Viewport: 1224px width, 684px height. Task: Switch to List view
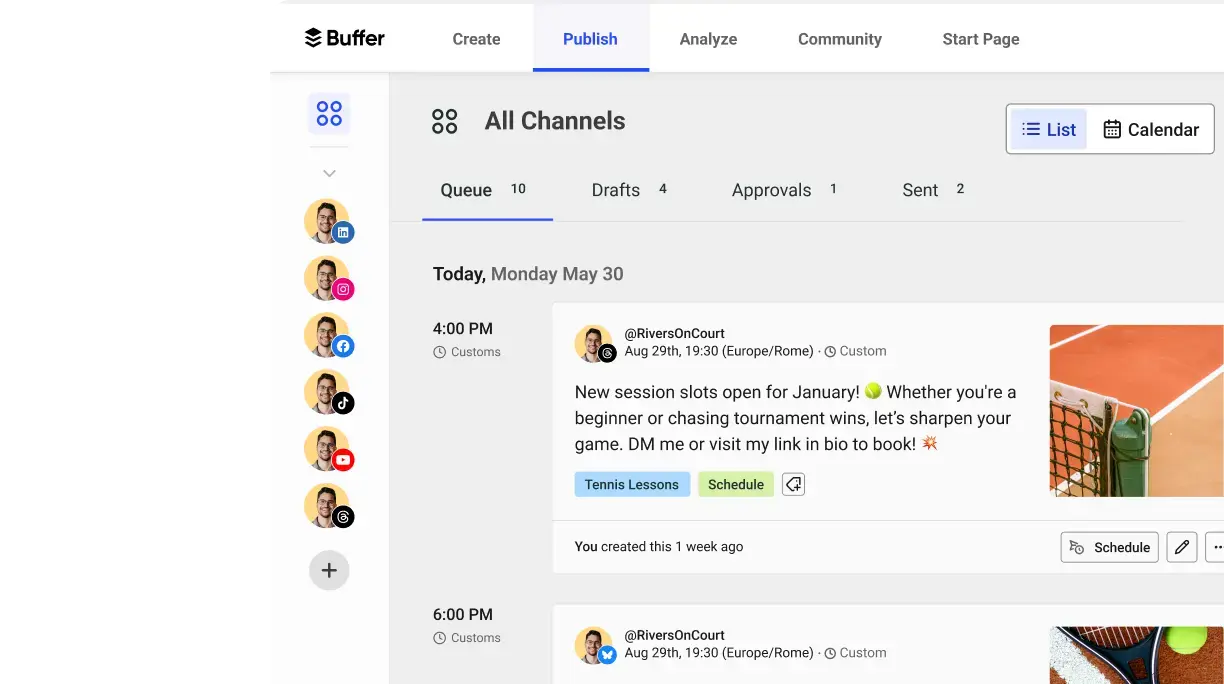point(1048,128)
